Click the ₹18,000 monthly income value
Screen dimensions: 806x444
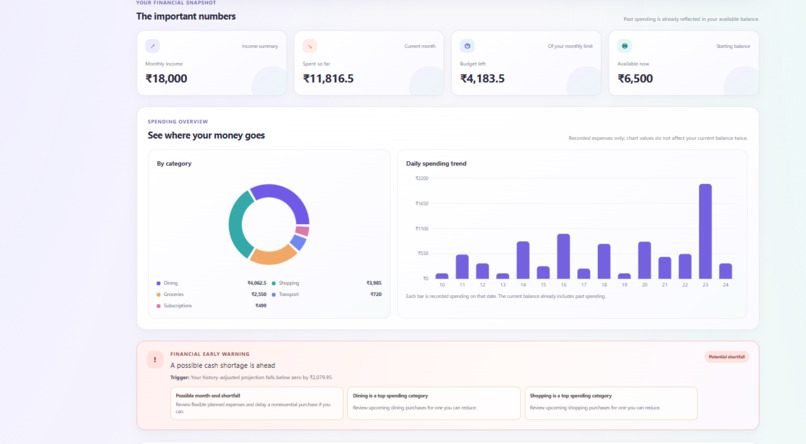click(166, 79)
